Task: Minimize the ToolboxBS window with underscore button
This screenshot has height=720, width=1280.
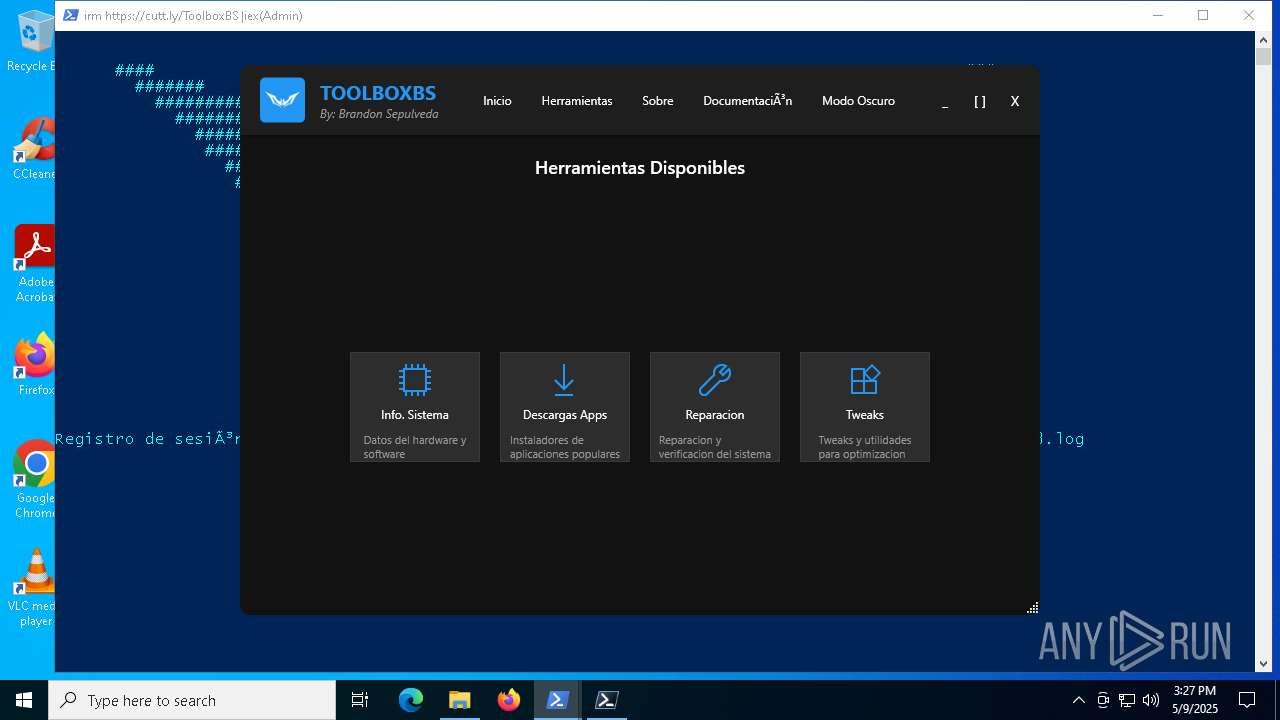Action: click(x=945, y=101)
